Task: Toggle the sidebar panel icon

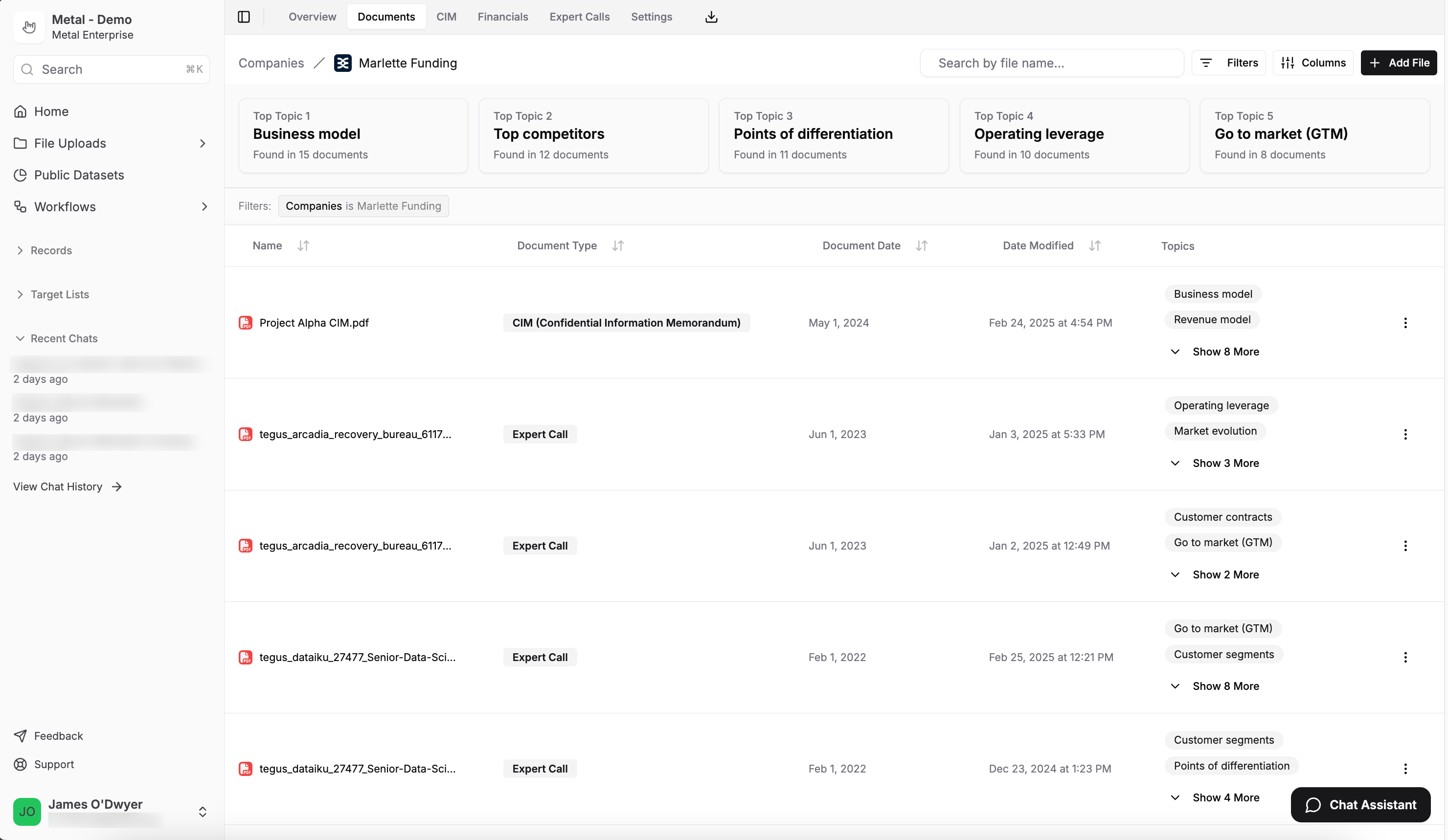Action: [244, 17]
